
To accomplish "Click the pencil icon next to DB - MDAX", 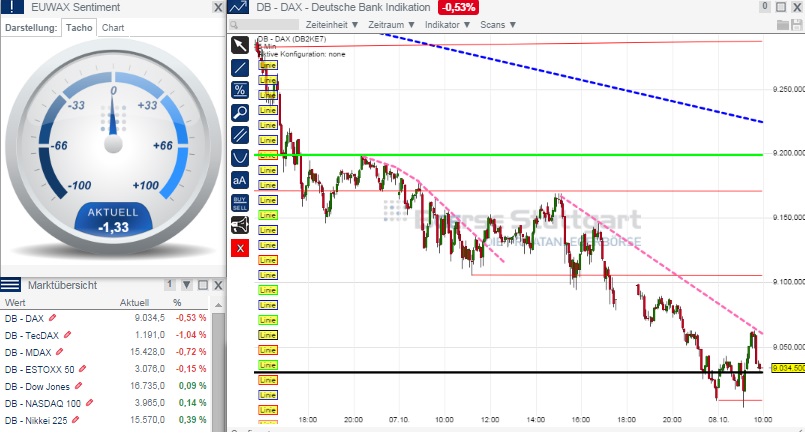I will [x=60, y=352].
